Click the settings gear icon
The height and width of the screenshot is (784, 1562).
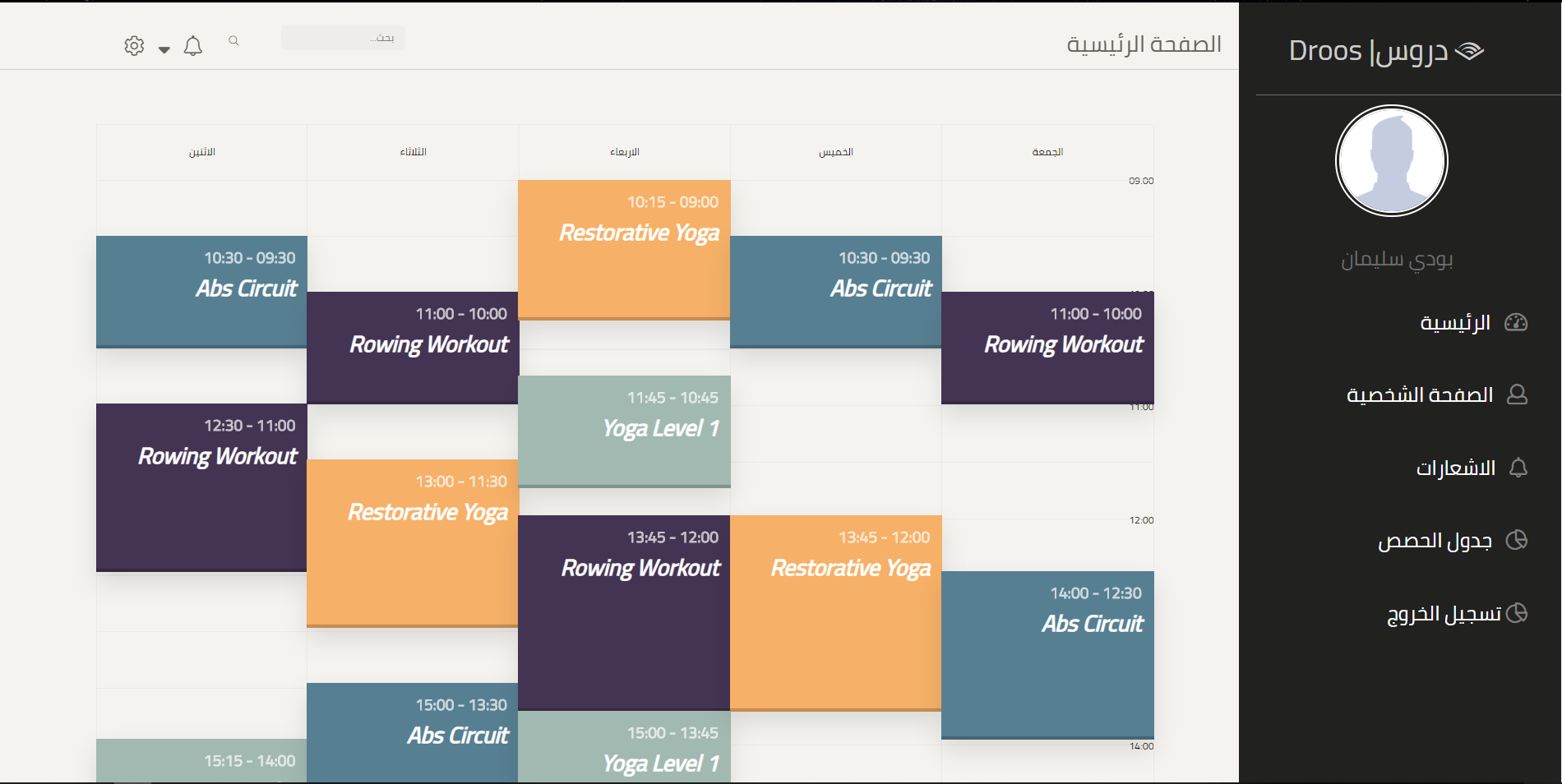click(134, 46)
